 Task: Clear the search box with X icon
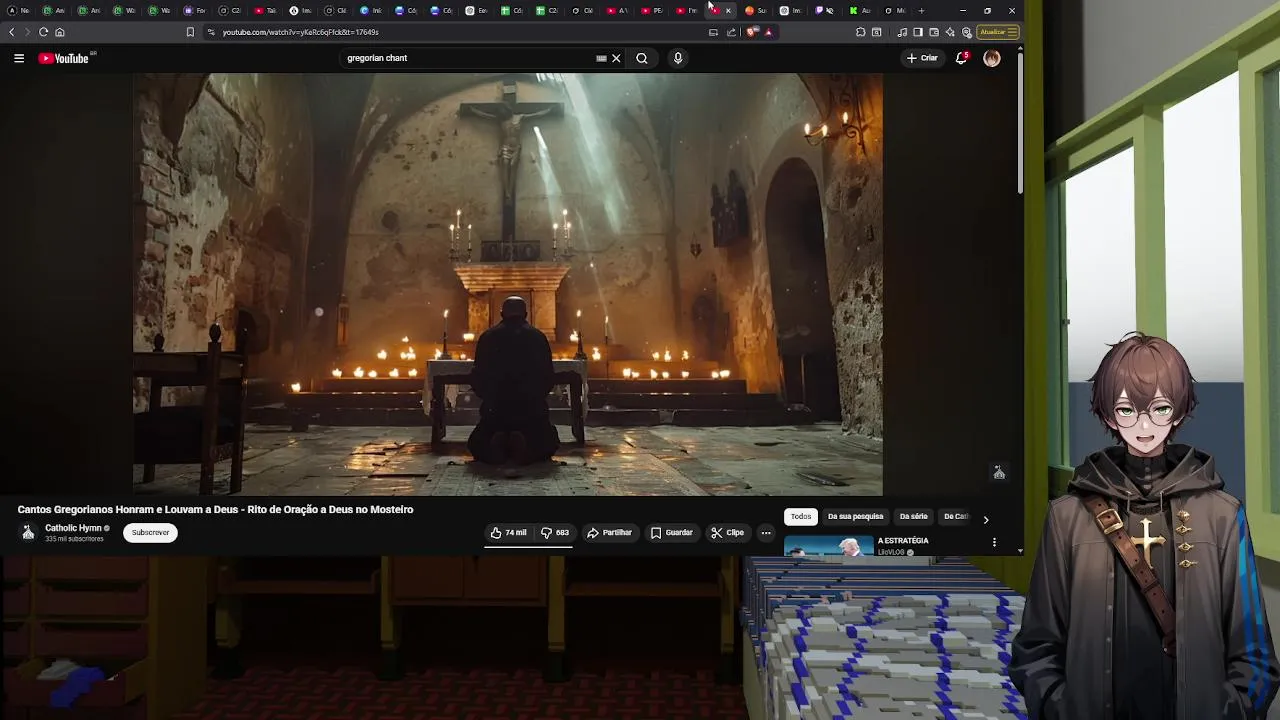click(x=616, y=58)
